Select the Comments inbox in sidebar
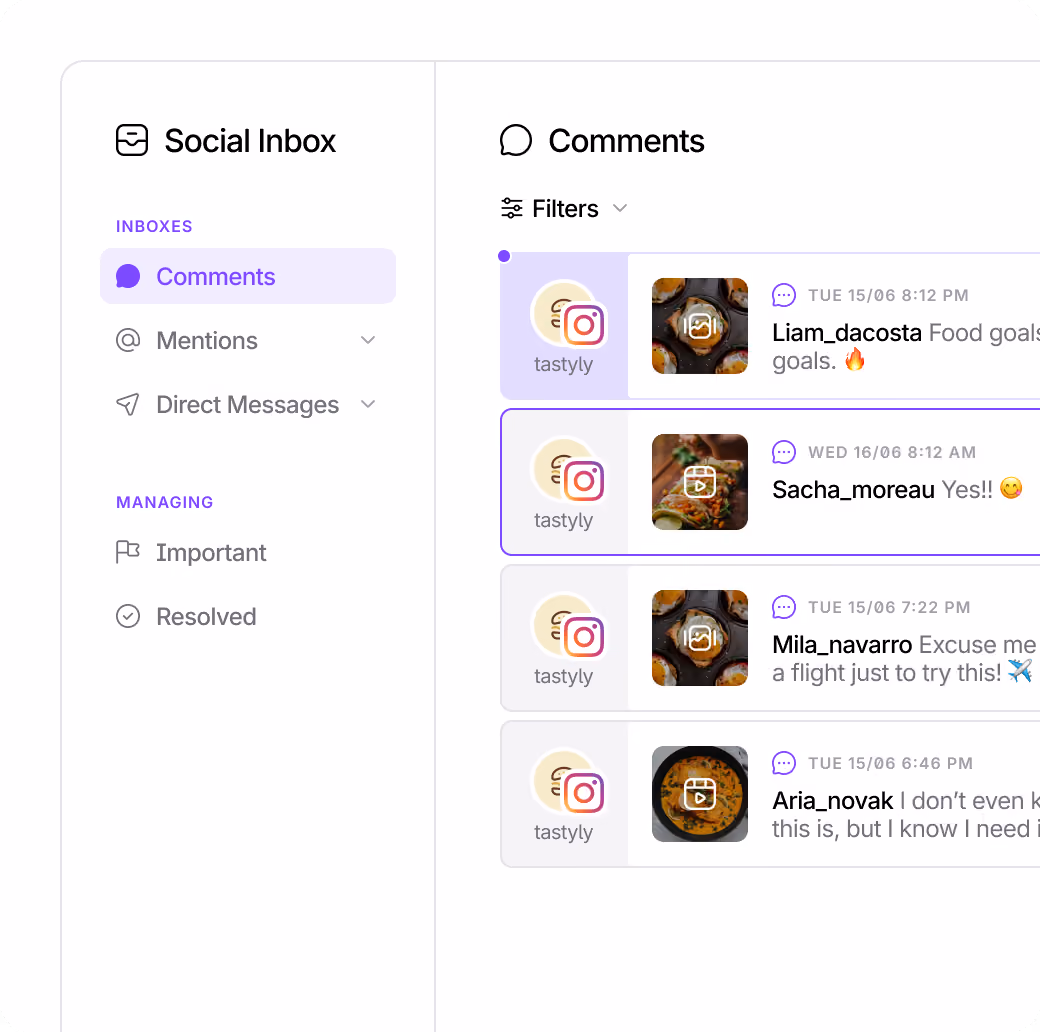This screenshot has height=1032, width=1040. tap(248, 276)
